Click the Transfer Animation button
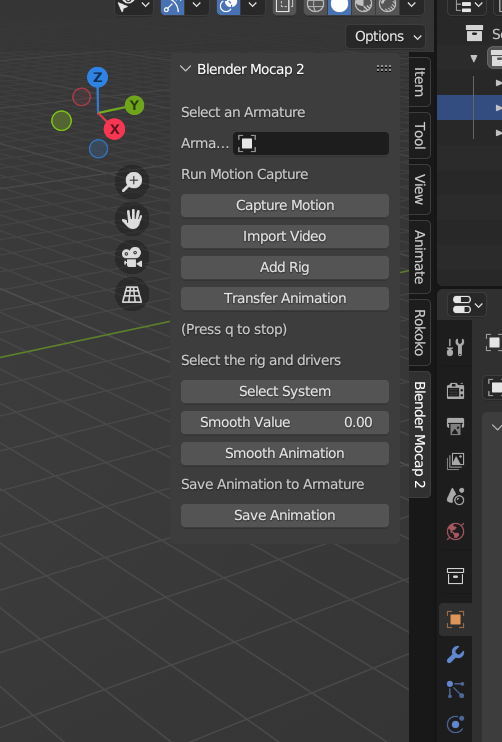Image resolution: width=502 pixels, height=742 pixels. 285,298
